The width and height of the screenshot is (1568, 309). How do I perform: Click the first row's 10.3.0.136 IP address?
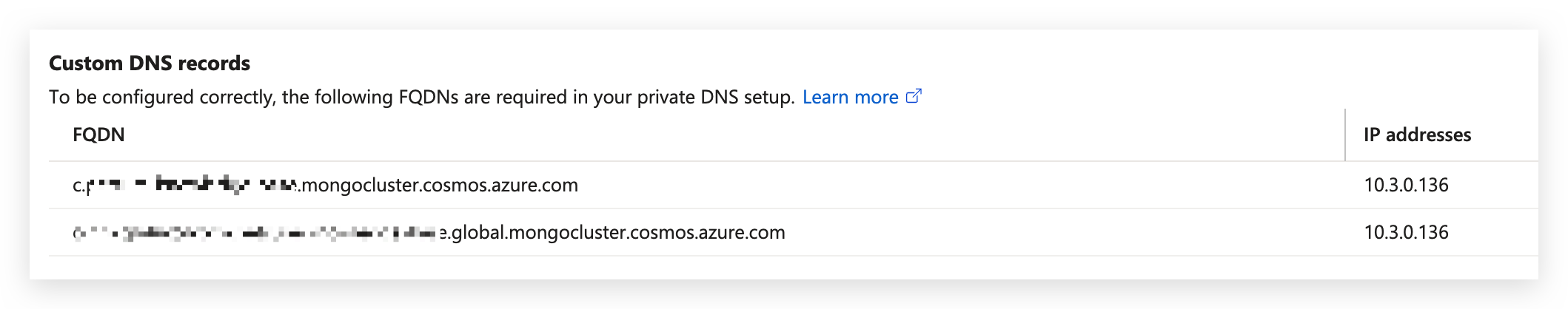pyautogui.click(x=1406, y=185)
